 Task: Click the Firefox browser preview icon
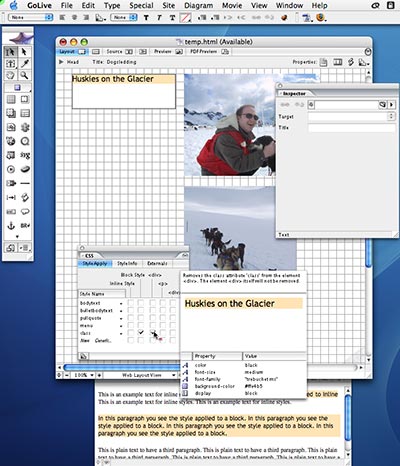pyautogui.click(x=321, y=17)
